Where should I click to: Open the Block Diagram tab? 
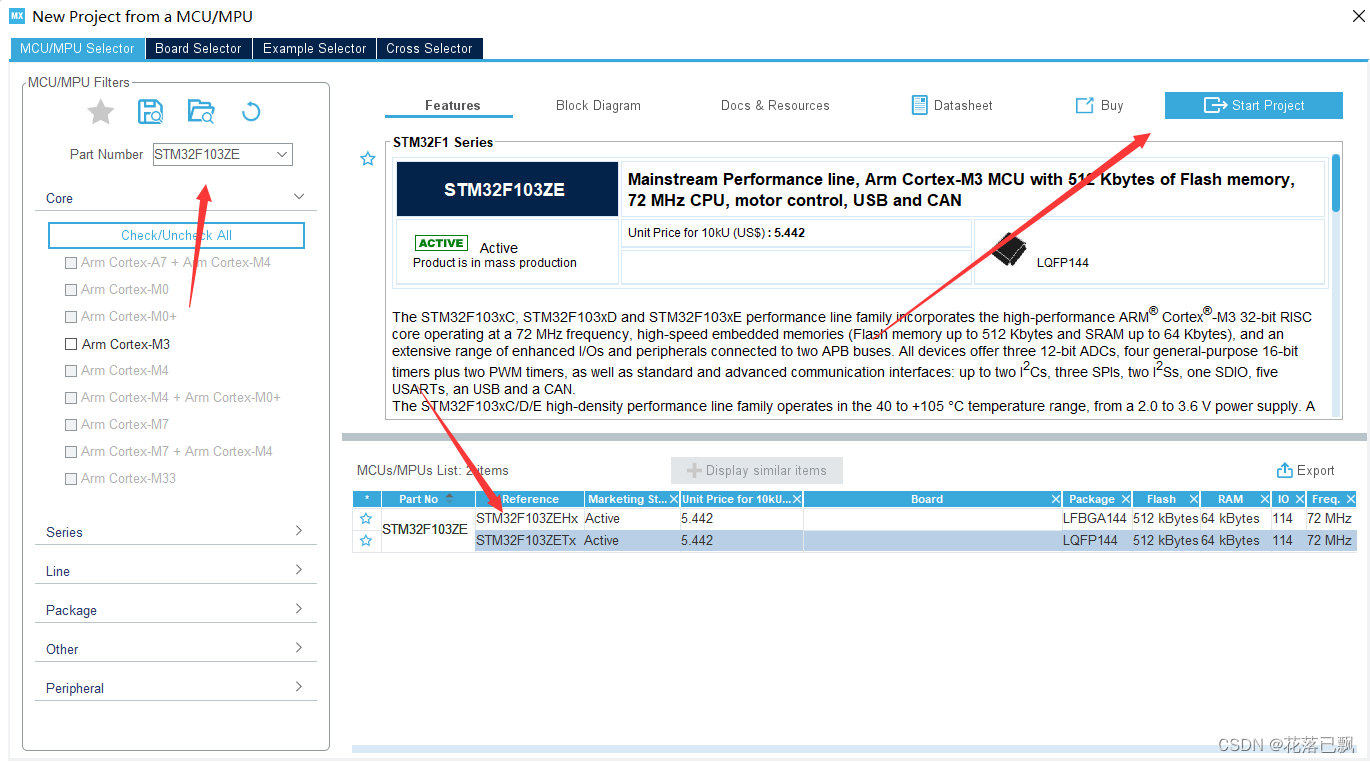[598, 105]
